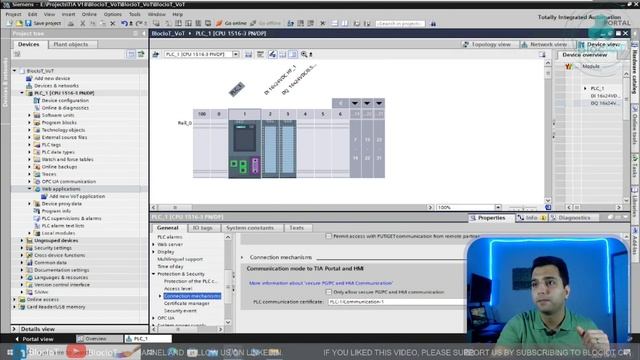Click the binoculars search icon
Screen dimensions: 640x360
point(433,23)
